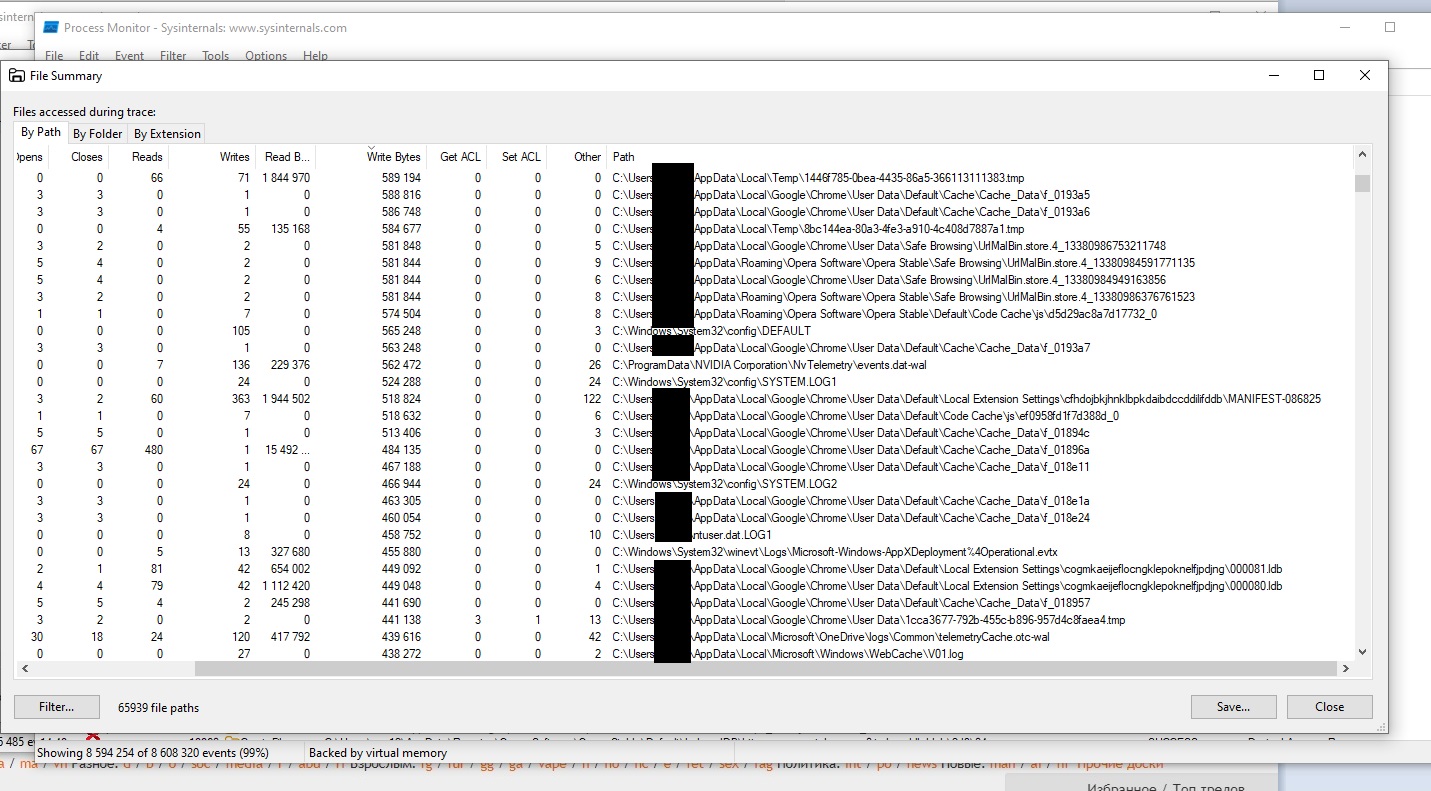
Task: Select the ntuser.dat.LOG1 row
Action: 683,535
